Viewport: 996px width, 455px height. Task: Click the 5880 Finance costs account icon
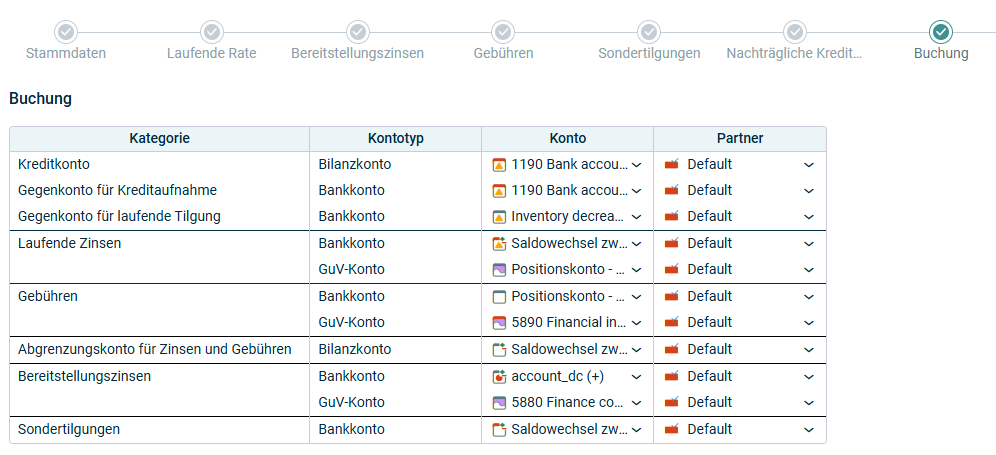point(499,402)
